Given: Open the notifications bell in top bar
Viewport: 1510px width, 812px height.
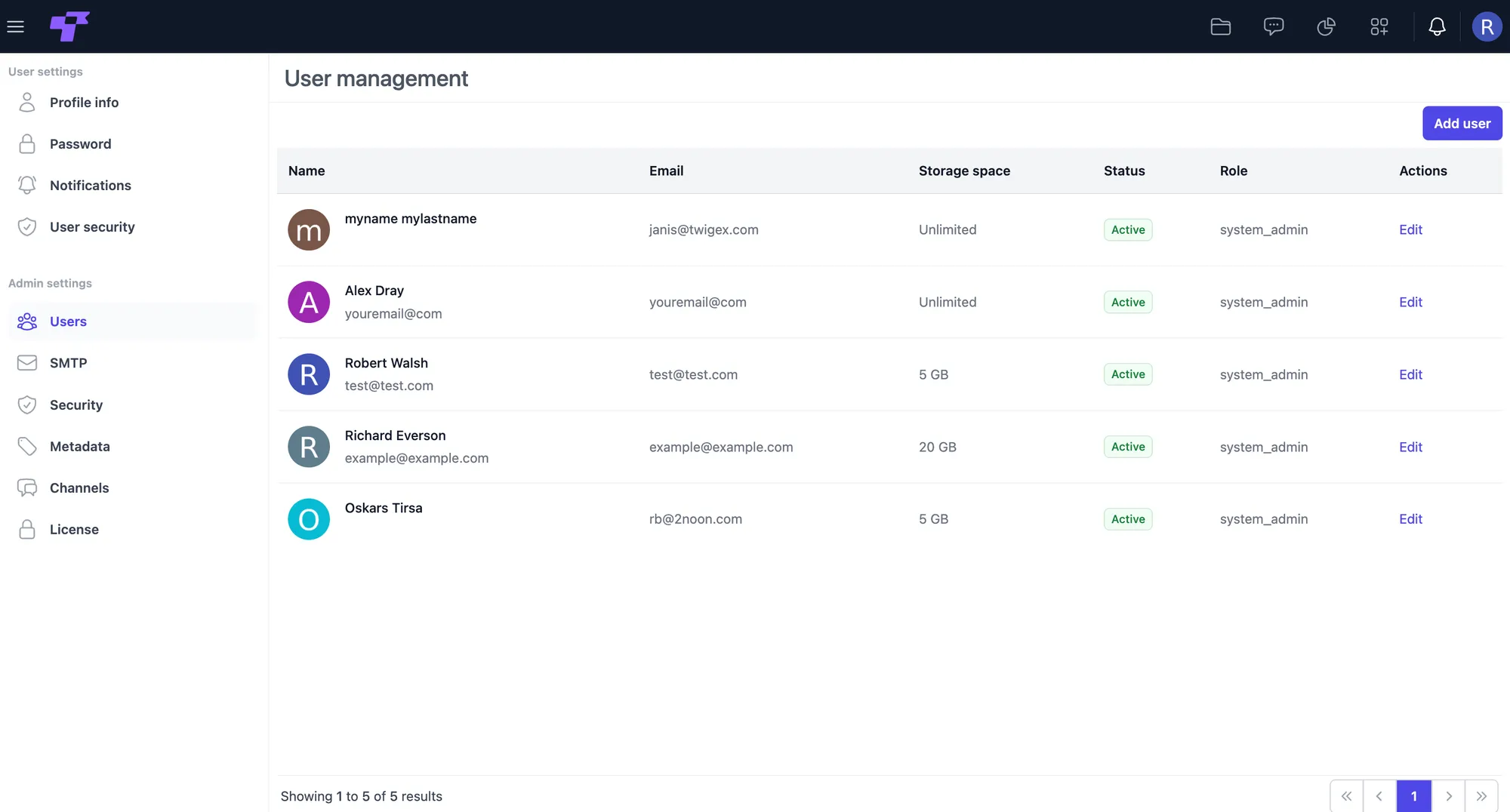Looking at the screenshot, I should 1438,26.
